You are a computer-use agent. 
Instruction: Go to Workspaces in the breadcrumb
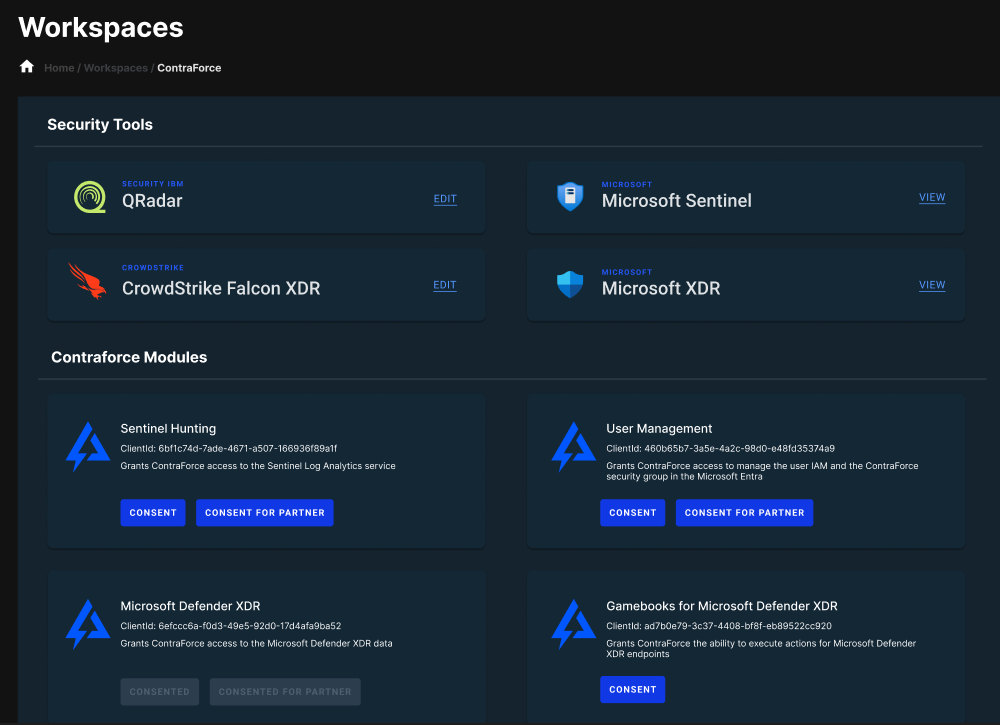(x=115, y=68)
